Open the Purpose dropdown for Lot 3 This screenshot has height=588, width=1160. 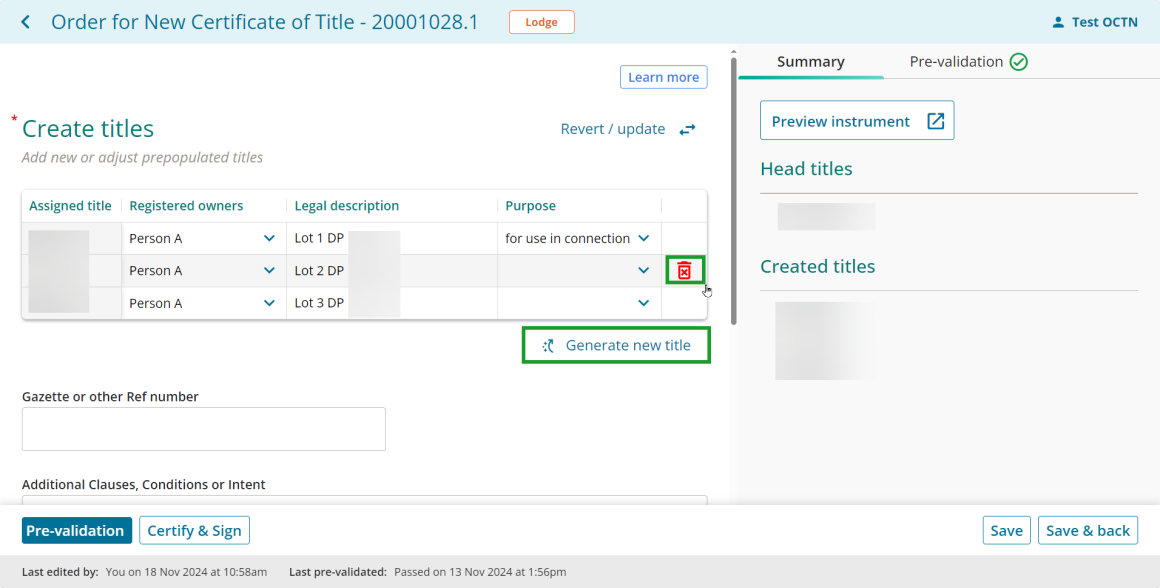coord(644,303)
